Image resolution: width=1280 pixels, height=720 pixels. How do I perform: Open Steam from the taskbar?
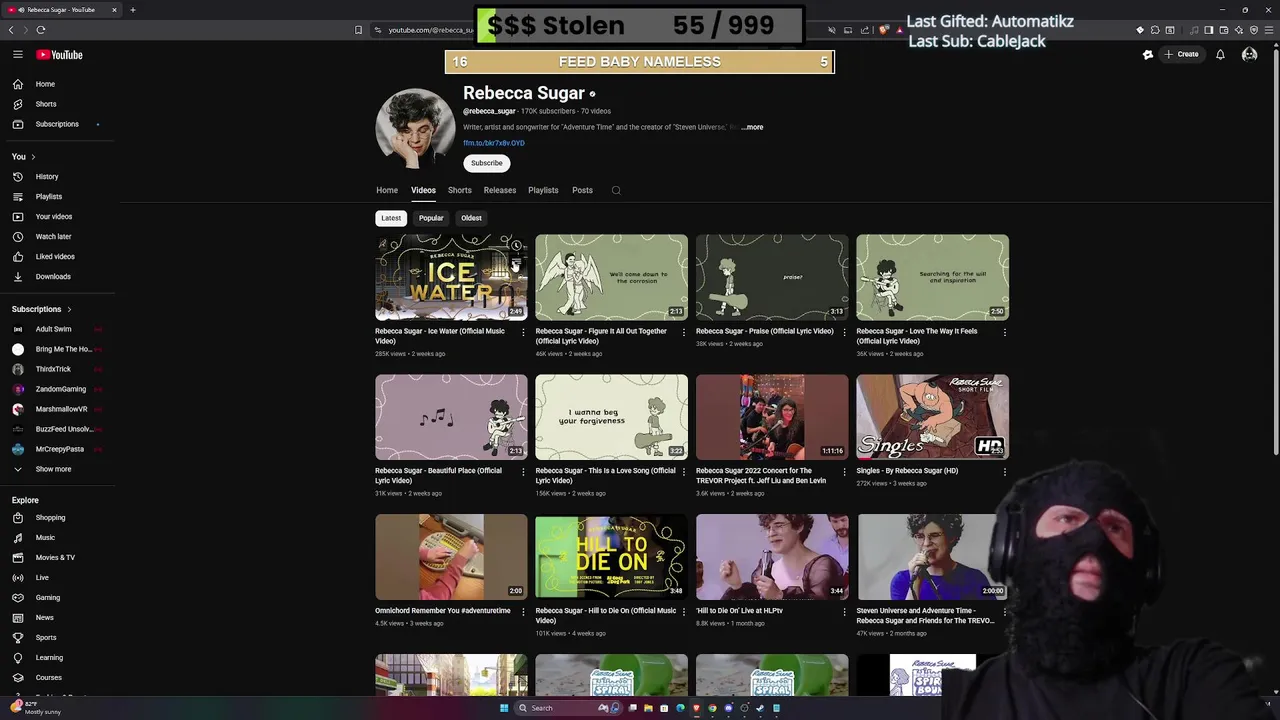point(760,708)
